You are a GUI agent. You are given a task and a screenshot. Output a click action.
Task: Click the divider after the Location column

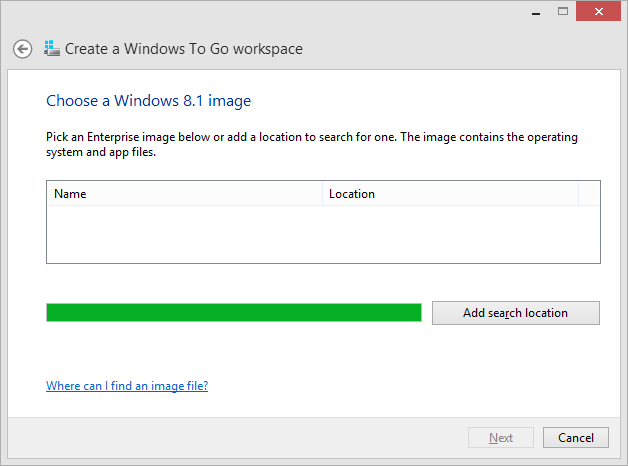(x=578, y=194)
